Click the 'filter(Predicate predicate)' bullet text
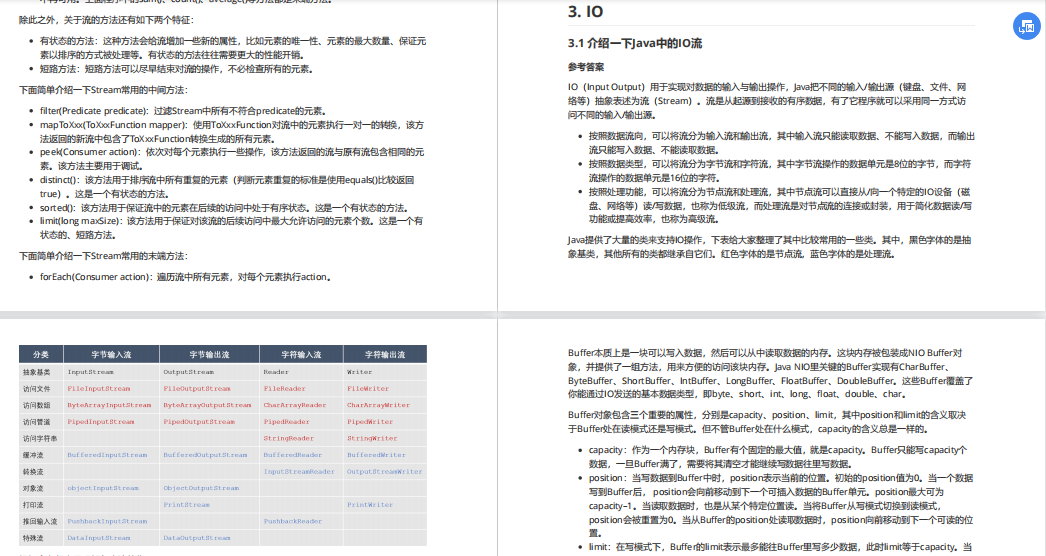This screenshot has width=1046, height=556. (93, 111)
